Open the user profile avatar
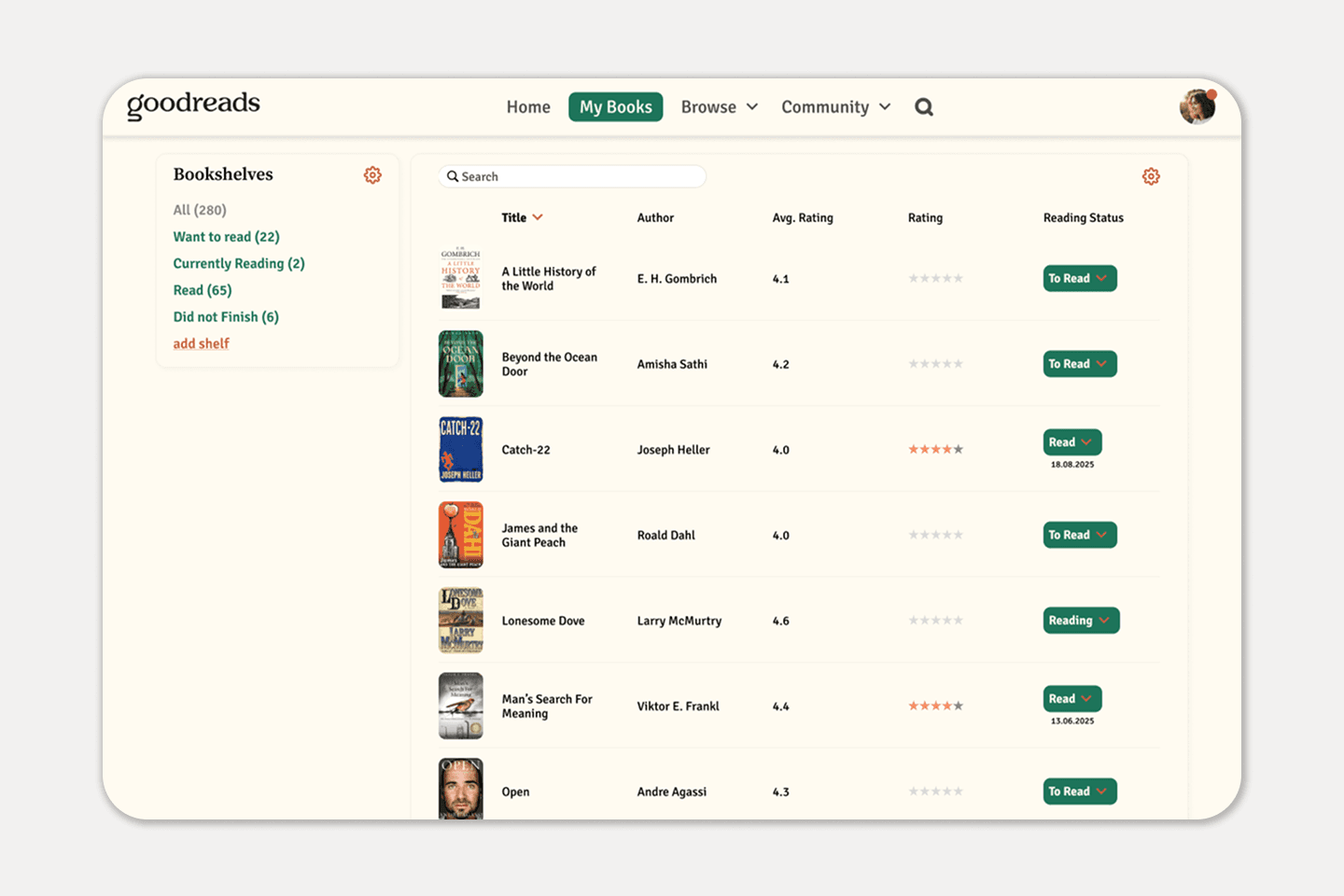 [1197, 106]
